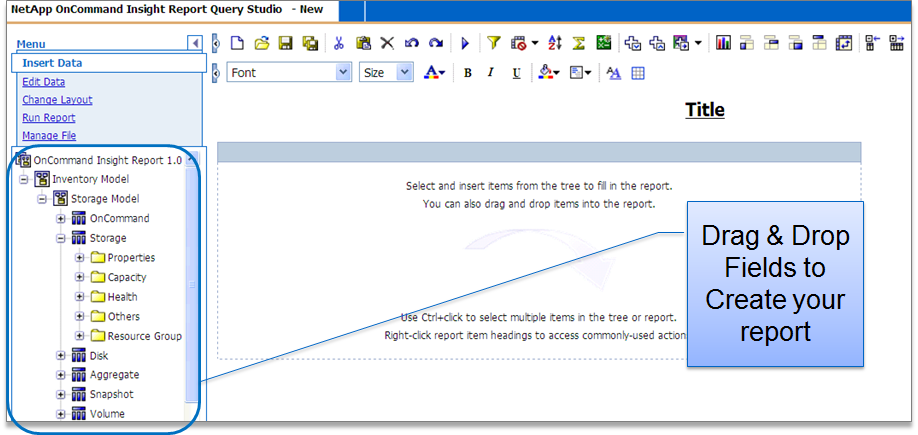Toggle Underline formatting
918x435 pixels.
pos(516,73)
